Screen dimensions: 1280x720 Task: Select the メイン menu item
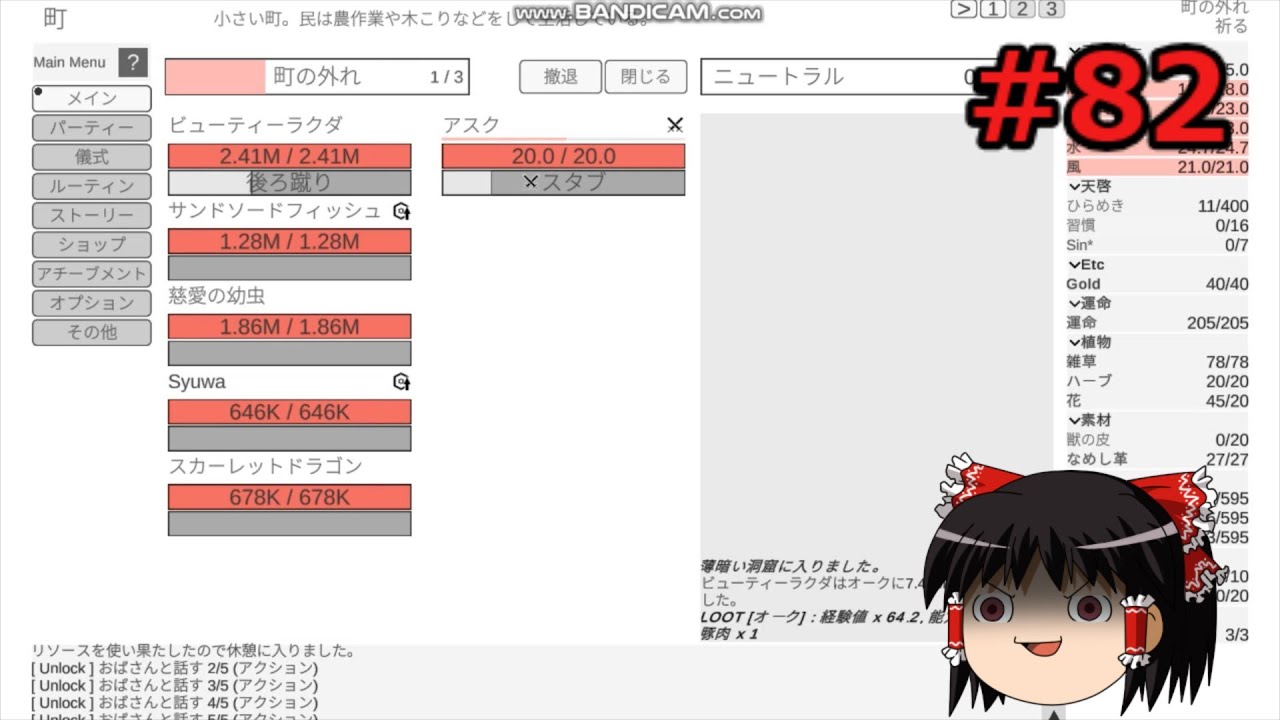pyautogui.click(x=92, y=99)
